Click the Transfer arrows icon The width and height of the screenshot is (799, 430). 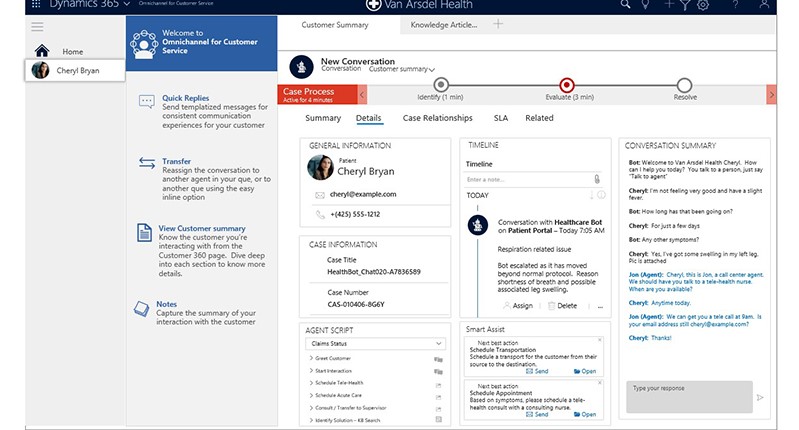(x=147, y=163)
